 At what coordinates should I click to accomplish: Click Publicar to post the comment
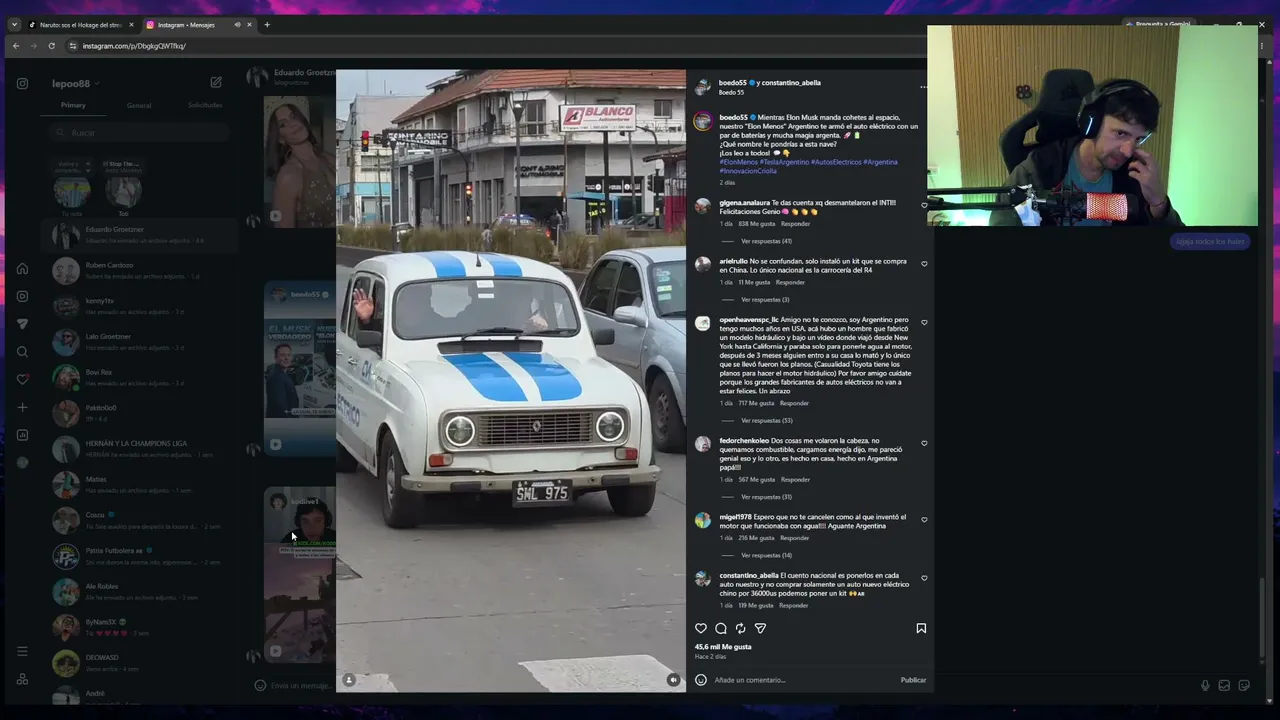[913, 680]
